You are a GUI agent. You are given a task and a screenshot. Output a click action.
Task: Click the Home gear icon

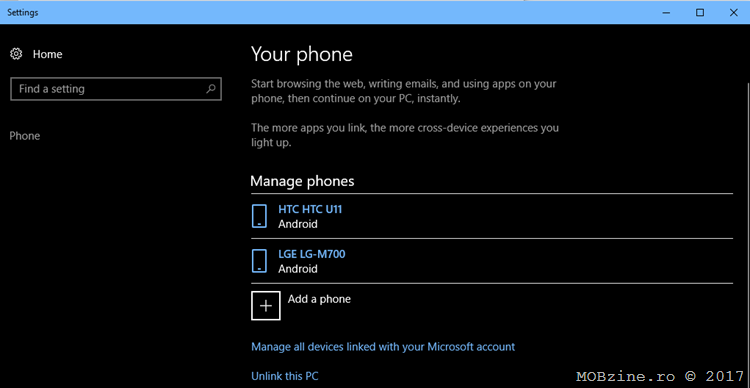(16, 54)
